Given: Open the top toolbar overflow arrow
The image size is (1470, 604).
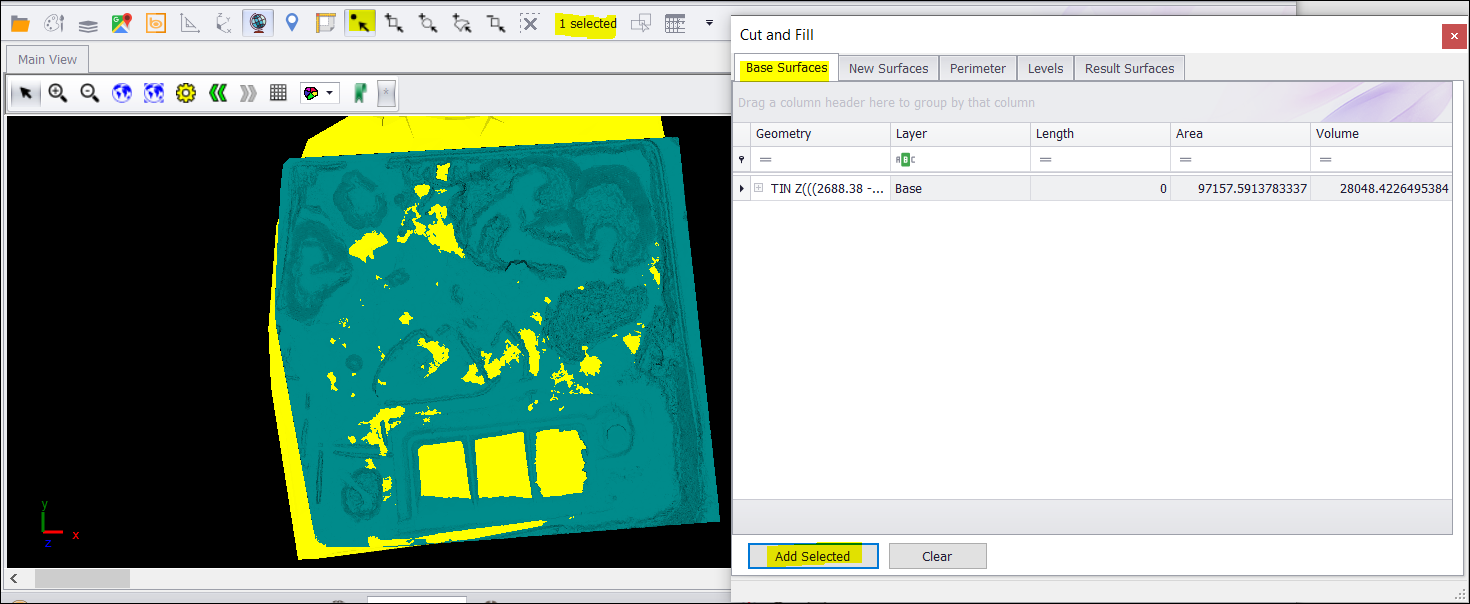Looking at the screenshot, I should (709, 23).
